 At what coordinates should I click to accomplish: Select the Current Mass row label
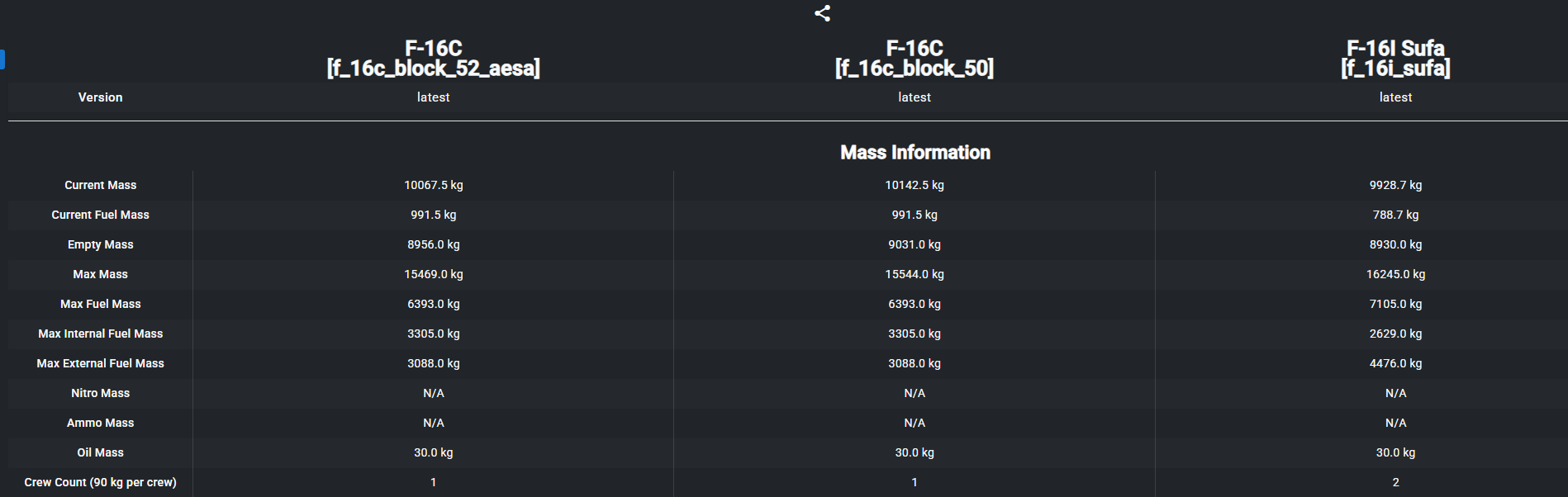(100, 185)
